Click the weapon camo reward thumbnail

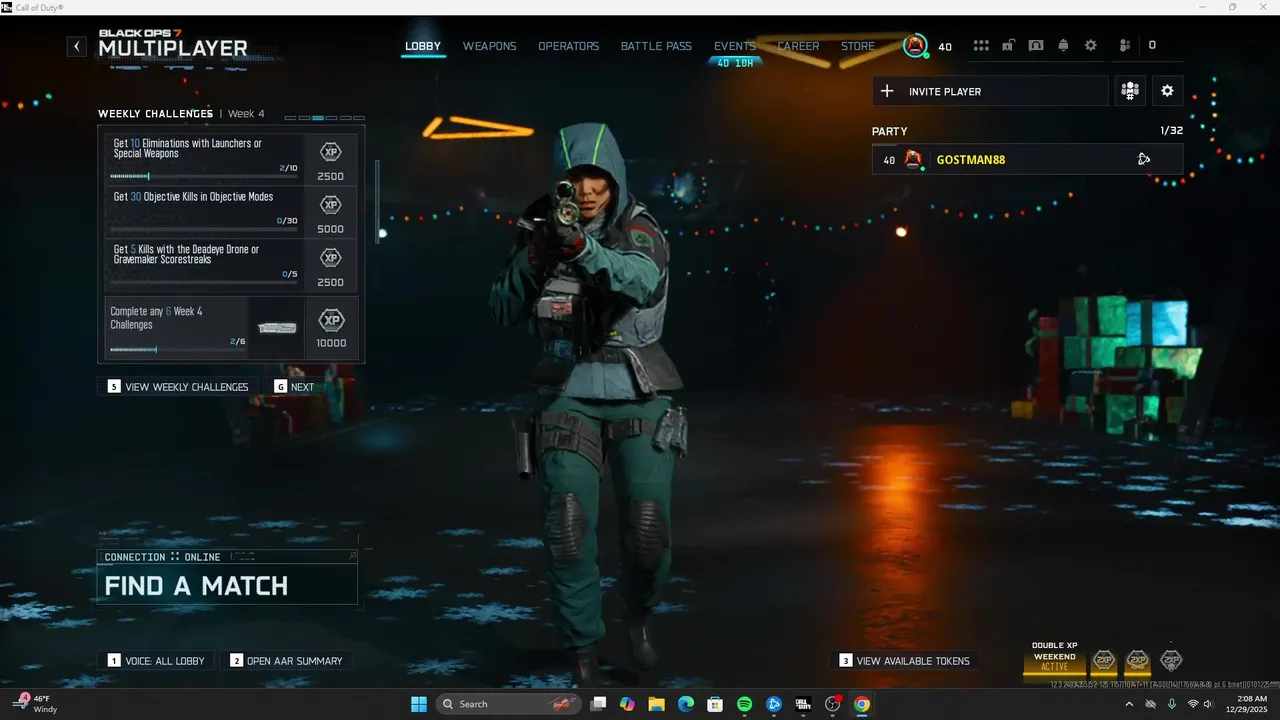(x=277, y=327)
